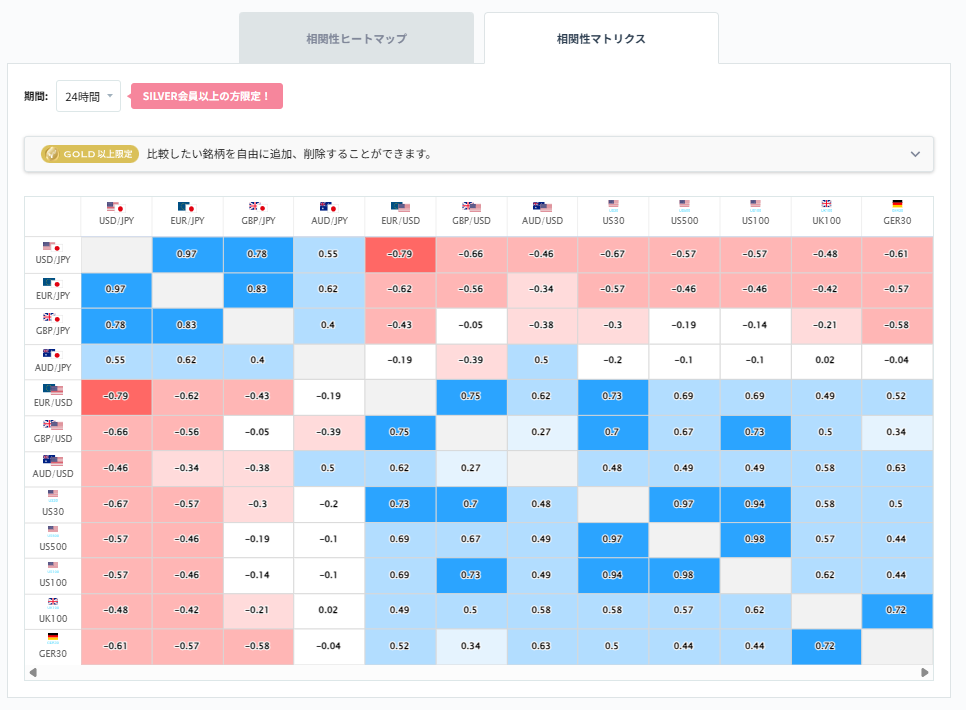
Task: Click the 比較したい銘柄 banner text link
Action: pos(290,154)
